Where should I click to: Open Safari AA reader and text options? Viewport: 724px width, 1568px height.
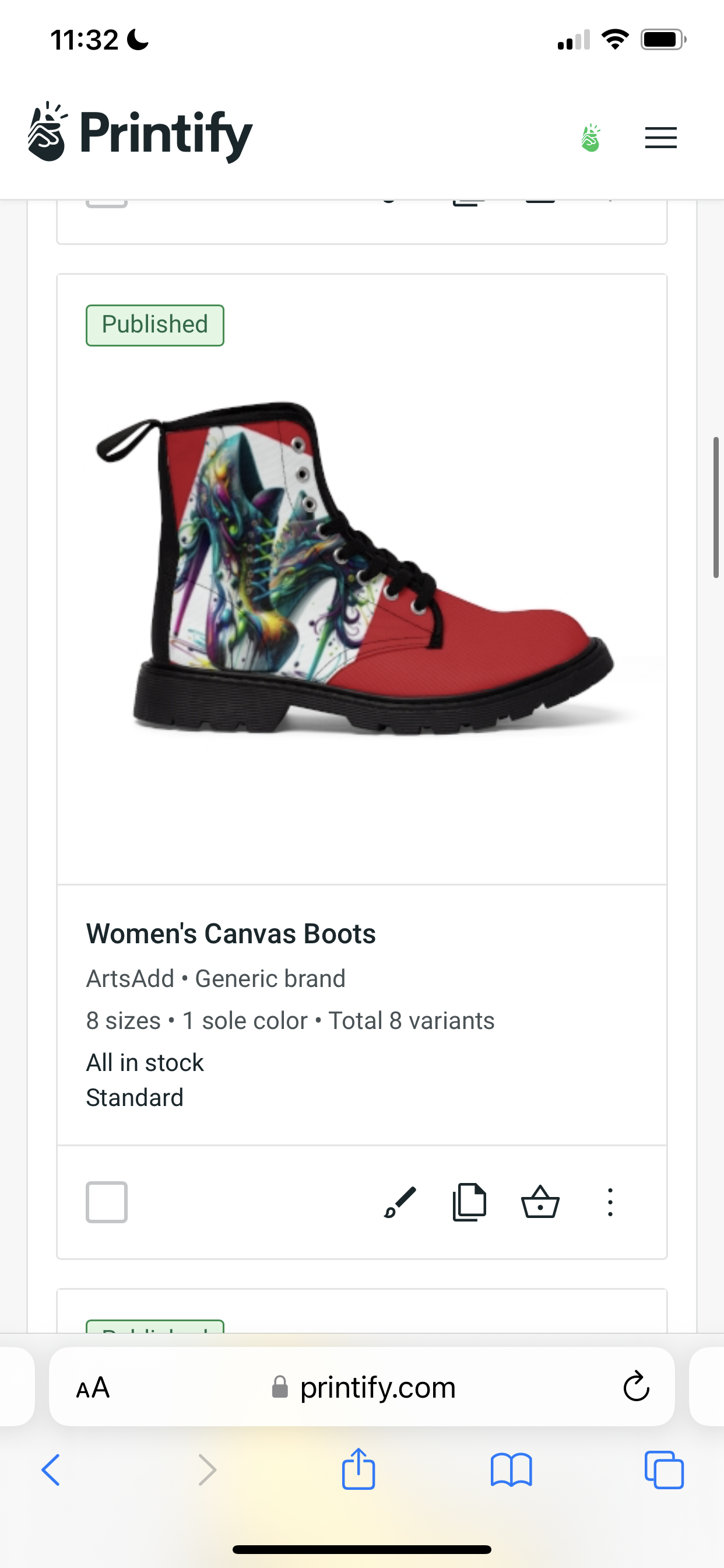coord(93,1388)
